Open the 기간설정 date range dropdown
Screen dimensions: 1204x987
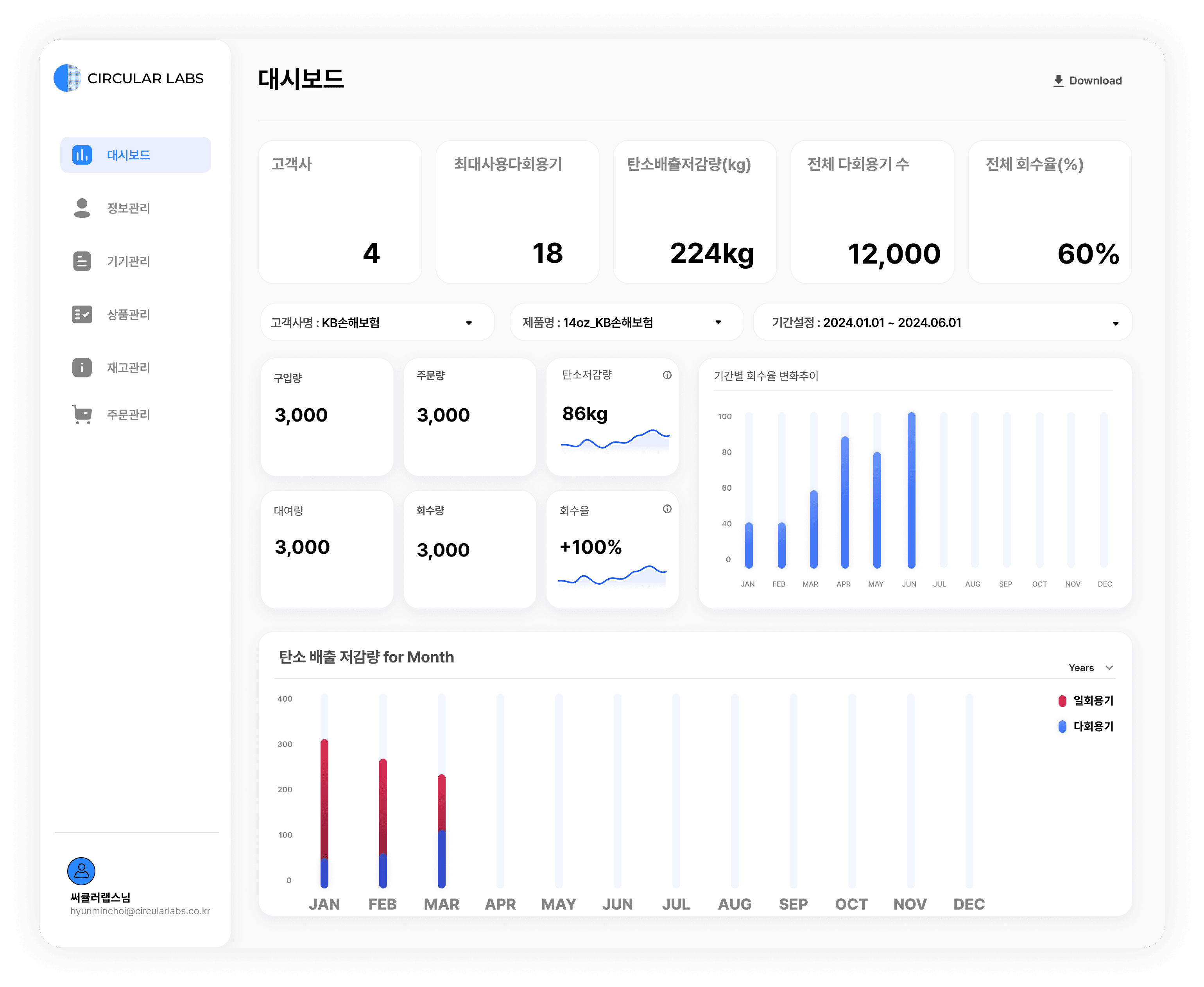click(x=942, y=322)
